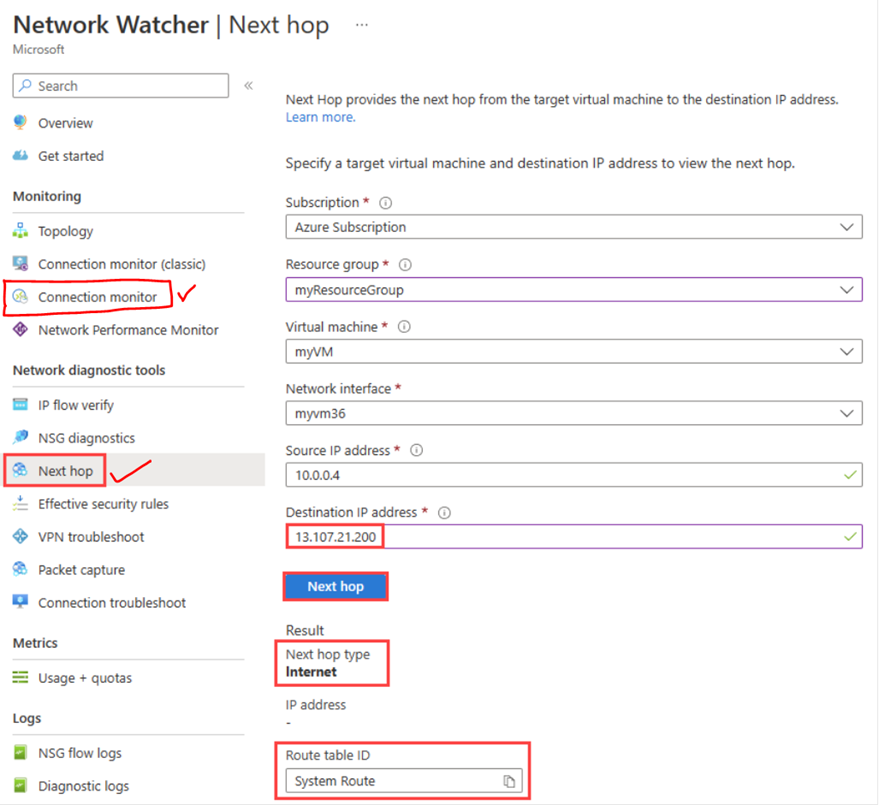Click the NSG diagnostics icon
This screenshot has width=879, height=805.
pos(20,437)
